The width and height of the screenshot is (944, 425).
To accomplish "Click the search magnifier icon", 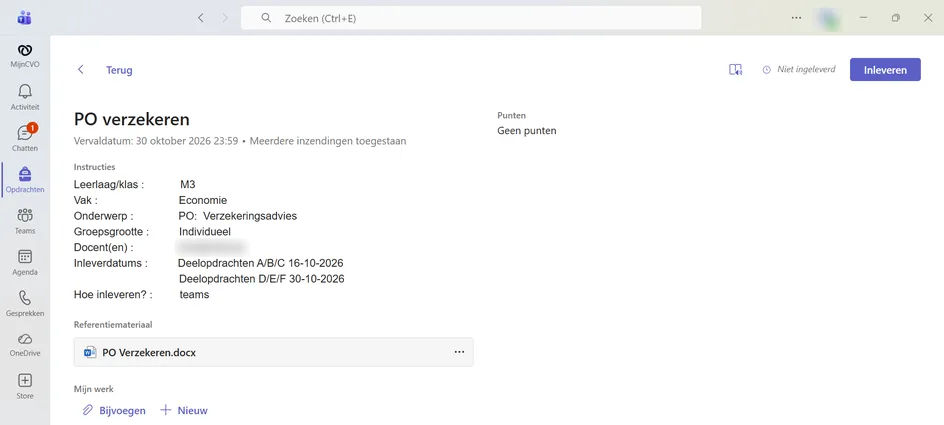I will tap(266, 18).
